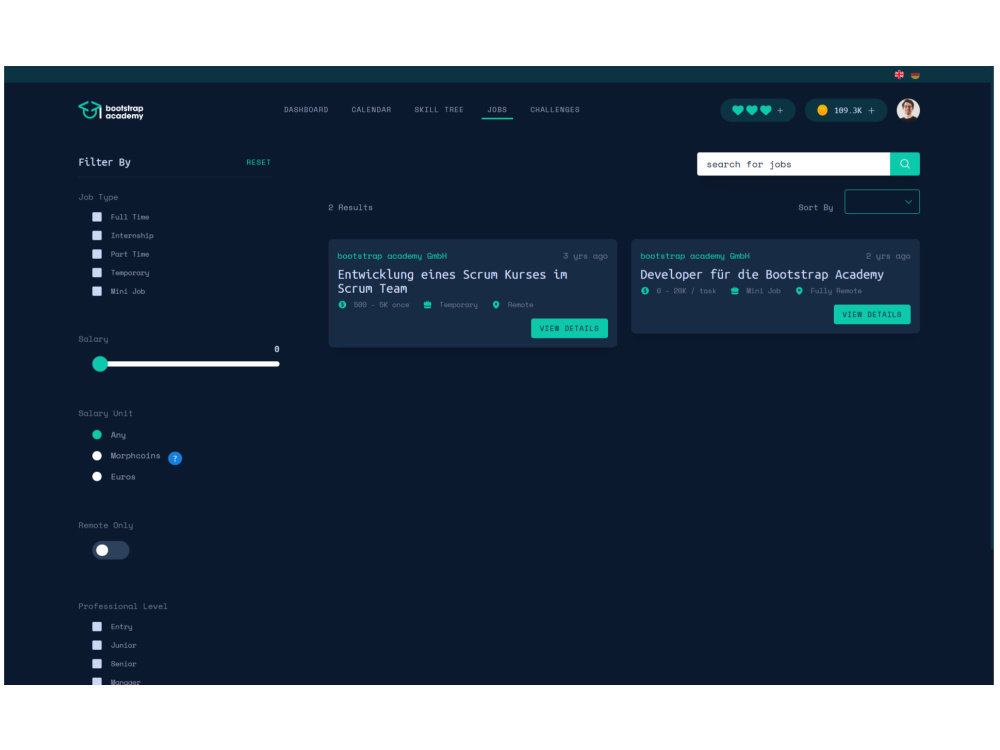The width and height of the screenshot is (1000, 750).
Task: Select the Euros salary unit
Action: point(97,476)
